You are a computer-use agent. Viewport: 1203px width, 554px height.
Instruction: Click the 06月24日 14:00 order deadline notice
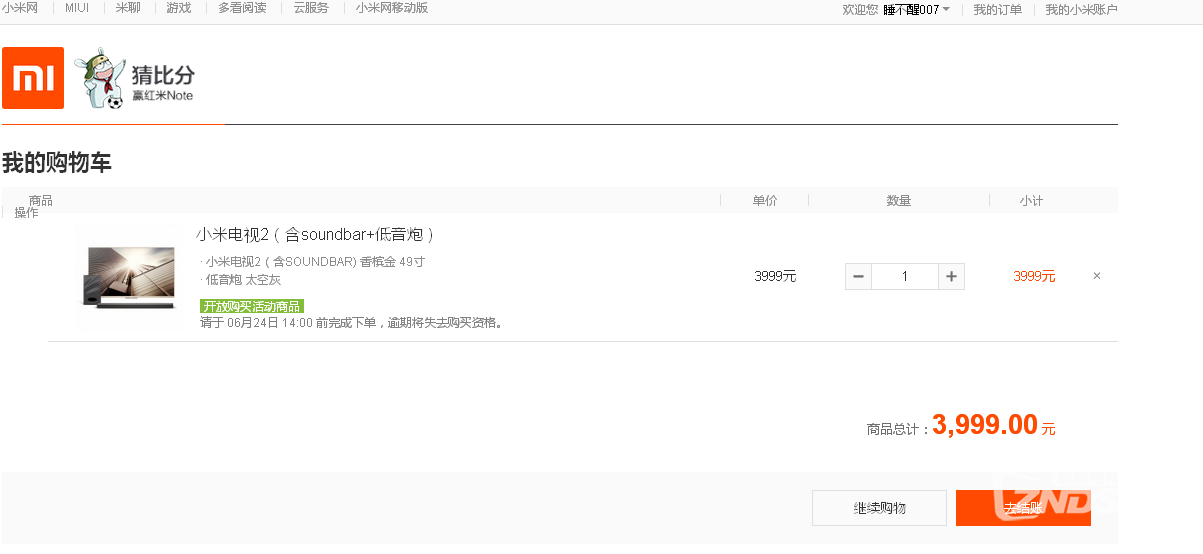point(353,323)
